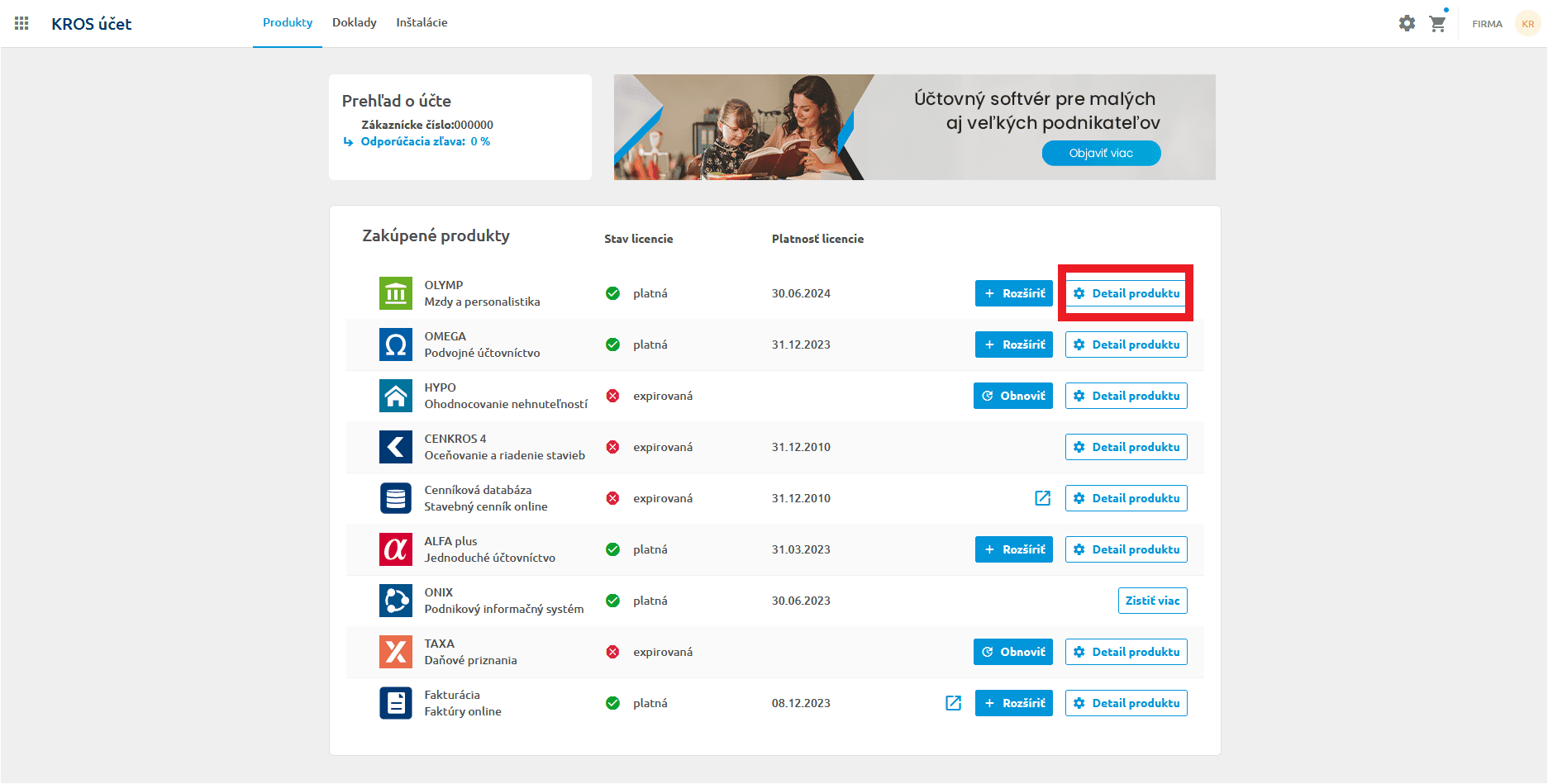Click the KROS účet logo
Viewport: 1548px width, 784px height.
point(92,24)
